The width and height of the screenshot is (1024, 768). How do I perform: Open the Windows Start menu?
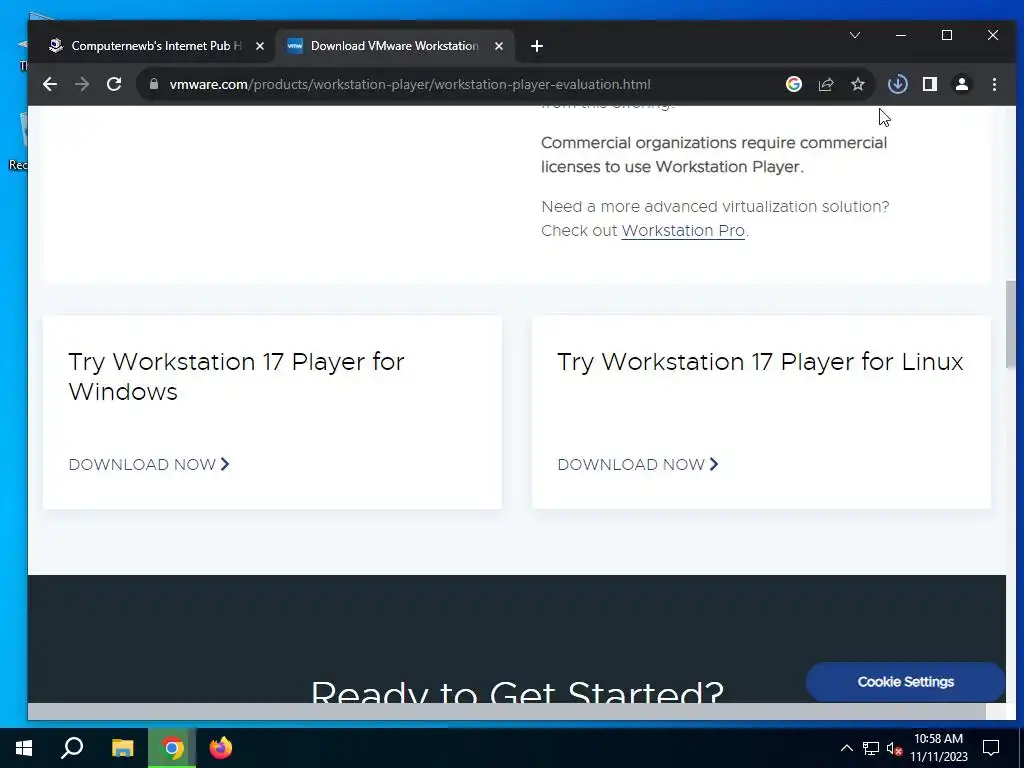(24, 748)
